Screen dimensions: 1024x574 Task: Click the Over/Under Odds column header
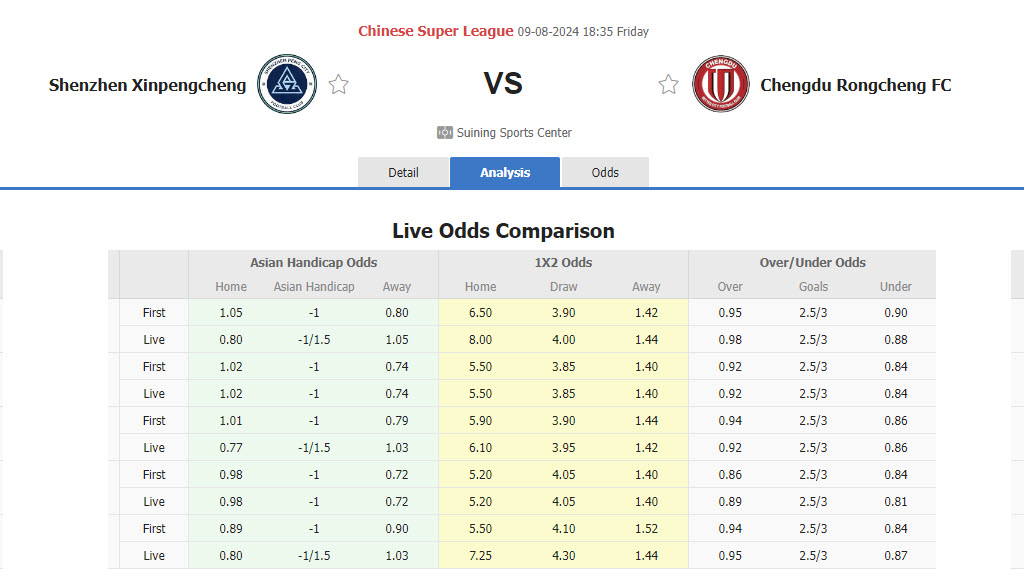point(812,262)
